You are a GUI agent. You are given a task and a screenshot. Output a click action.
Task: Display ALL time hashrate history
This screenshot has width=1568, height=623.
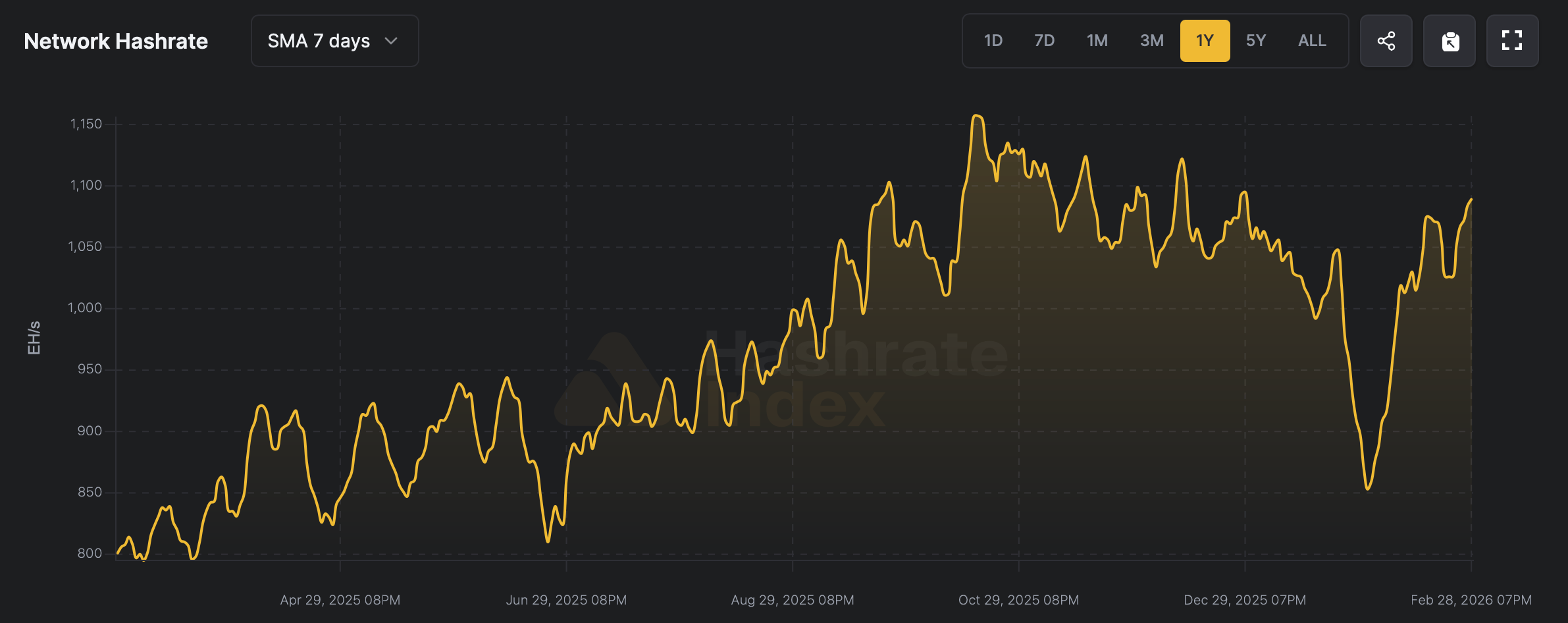pos(1311,41)
